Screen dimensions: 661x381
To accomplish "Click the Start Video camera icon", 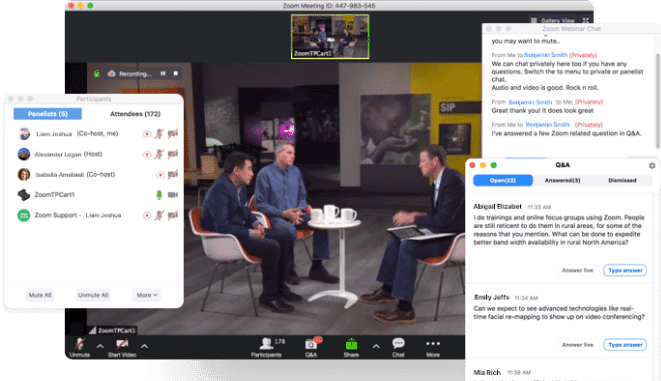I will [x=122, y=344].
